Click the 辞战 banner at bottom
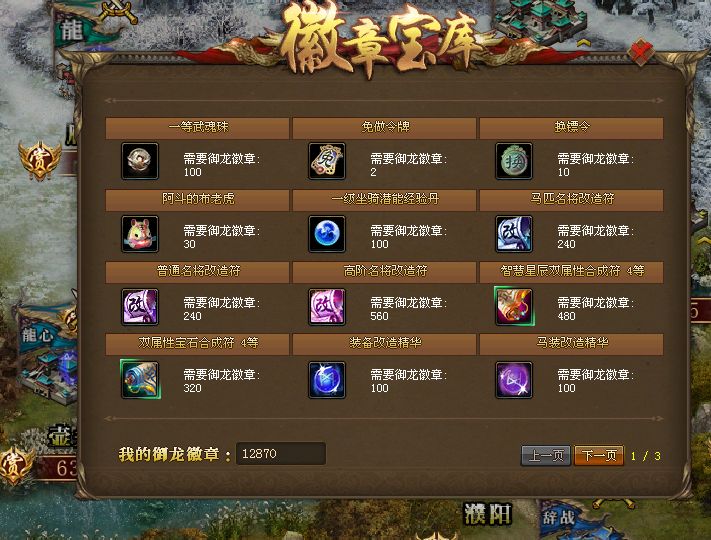This screenshot has width=711, height=540. [559, 517]
